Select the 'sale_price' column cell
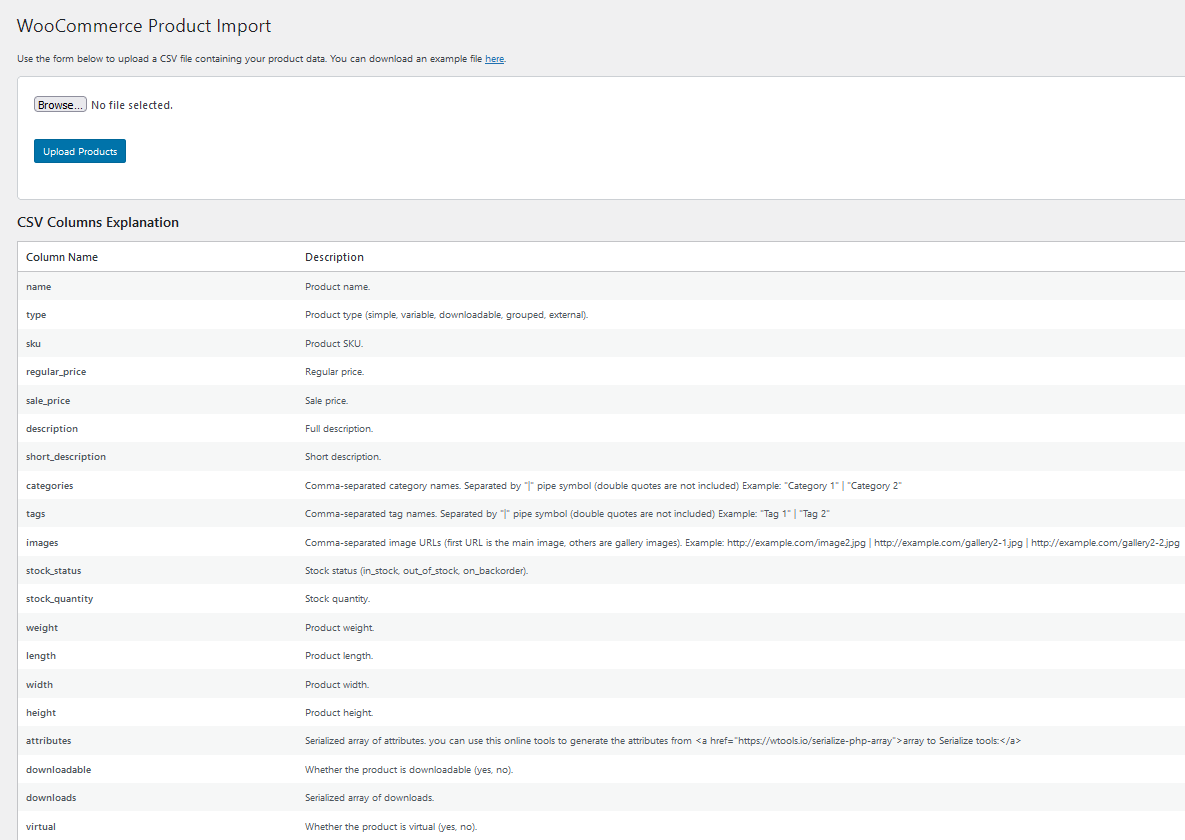The width and height of the screenshot is (1185, 840). (48, 401)
